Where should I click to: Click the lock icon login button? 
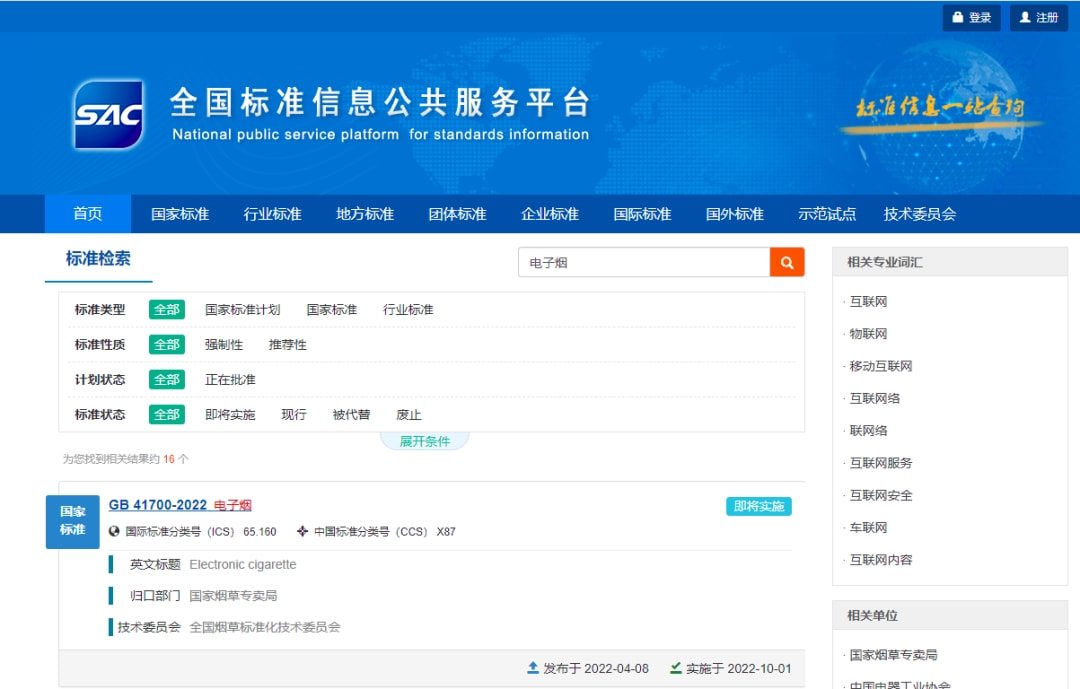point(971,18)
